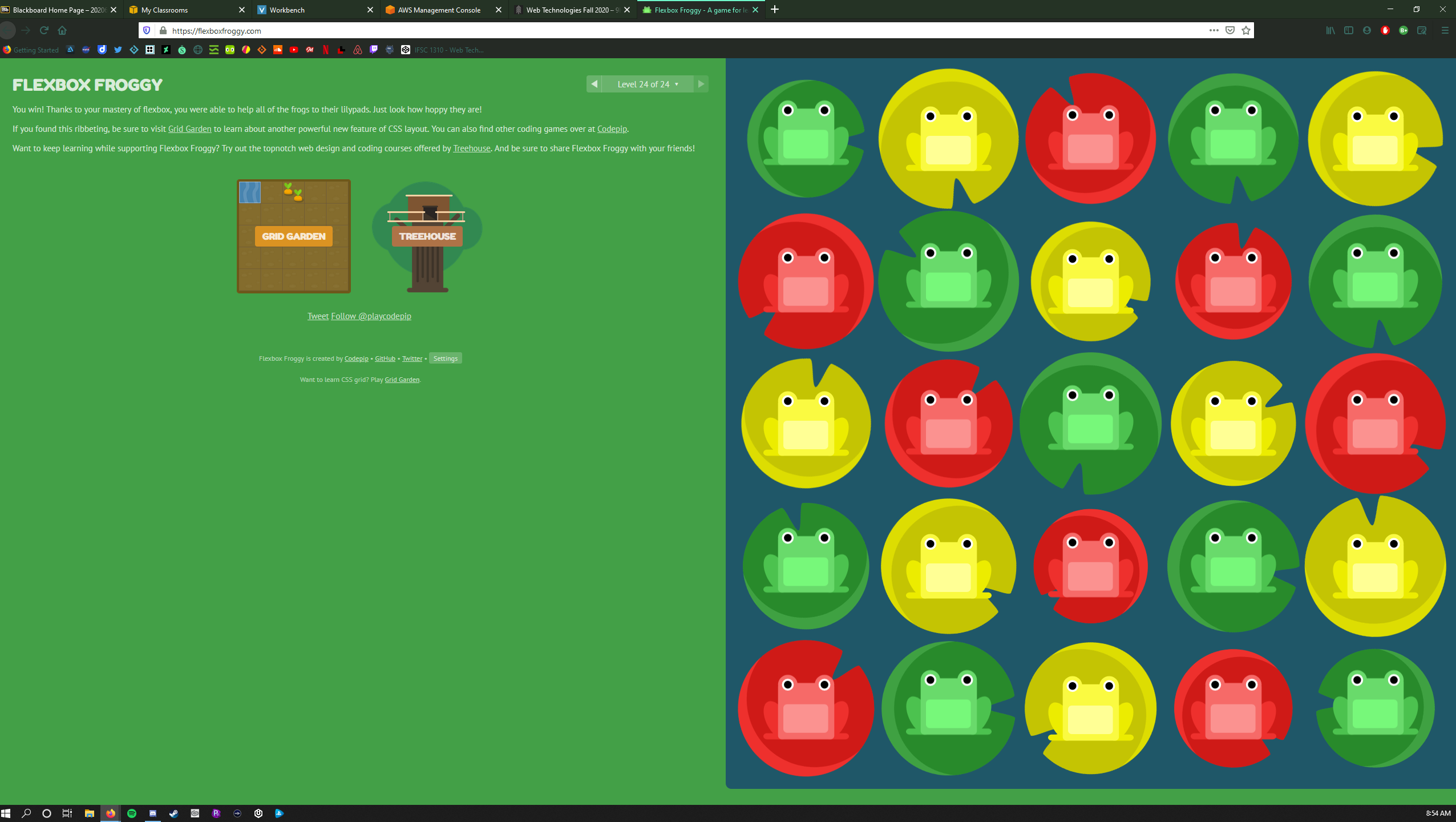
Task: Open page actions three-dot menu
Action: (x=1214, y=30)
